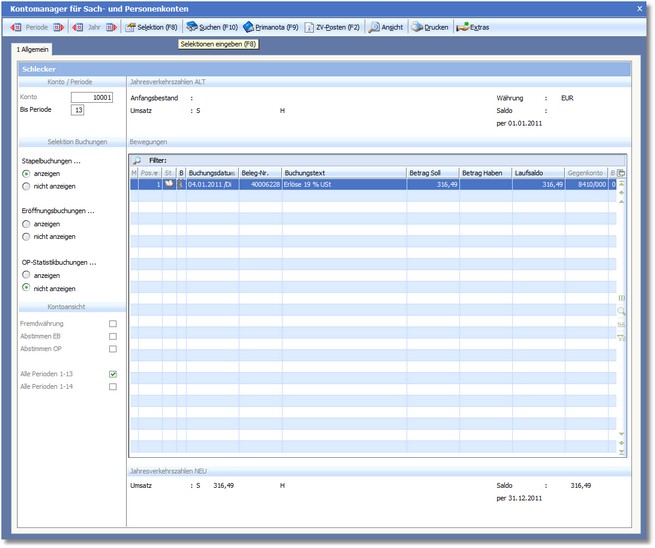Click the Konto number input field
Viewport: 655px width, 548px height.
91,97
